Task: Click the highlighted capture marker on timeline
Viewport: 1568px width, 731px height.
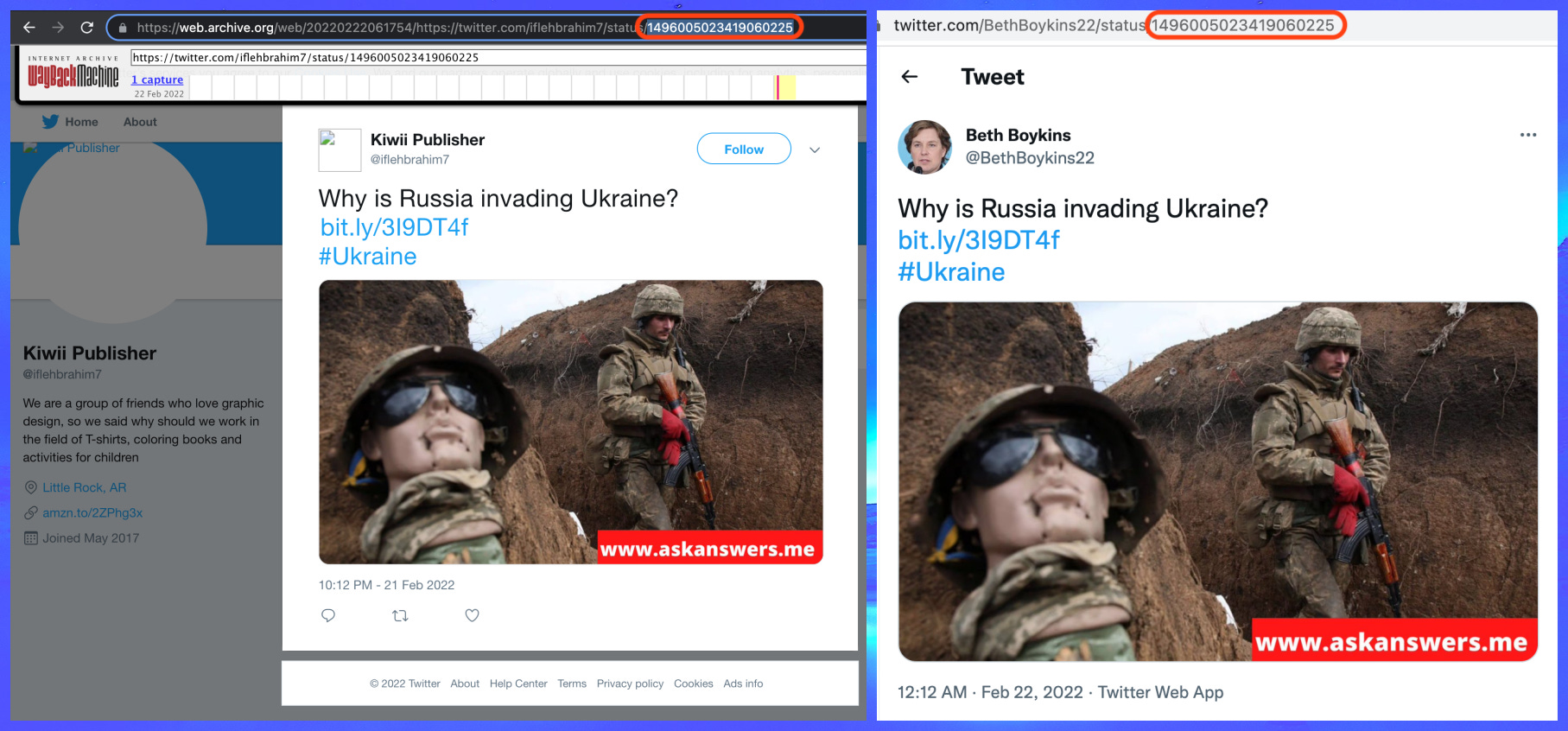Action: pyautogui.click(x=778, y=87)
